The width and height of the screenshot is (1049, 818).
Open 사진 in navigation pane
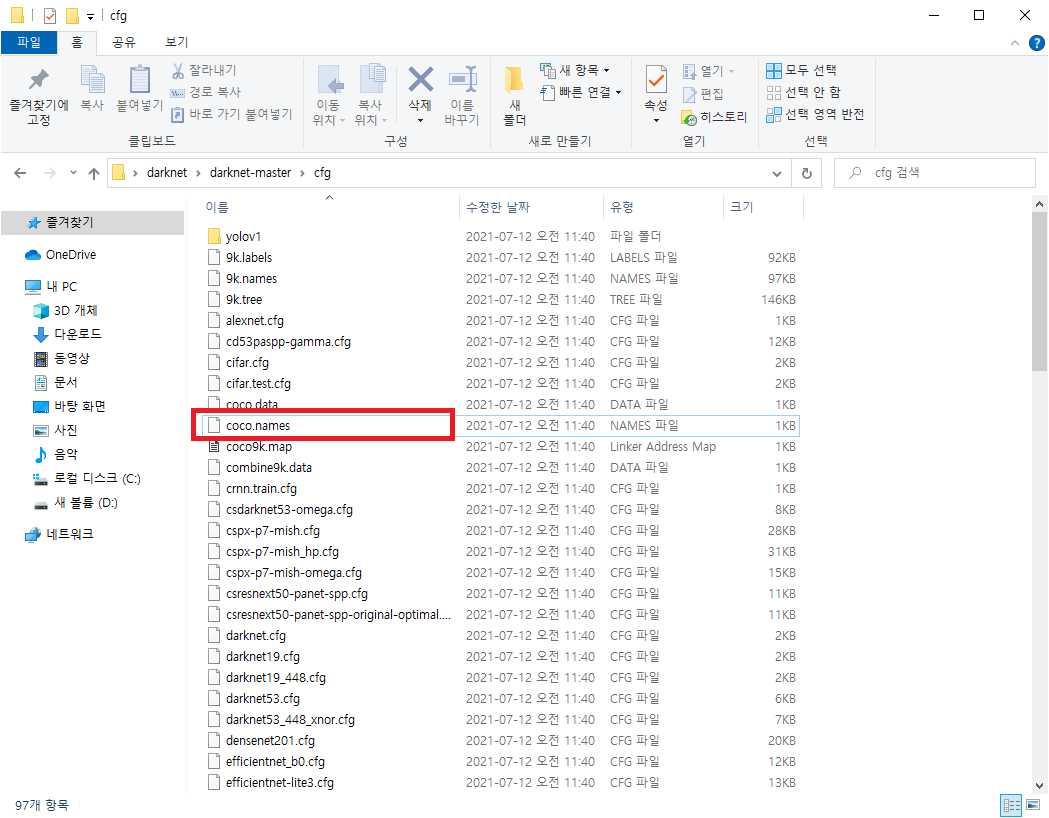56,430
